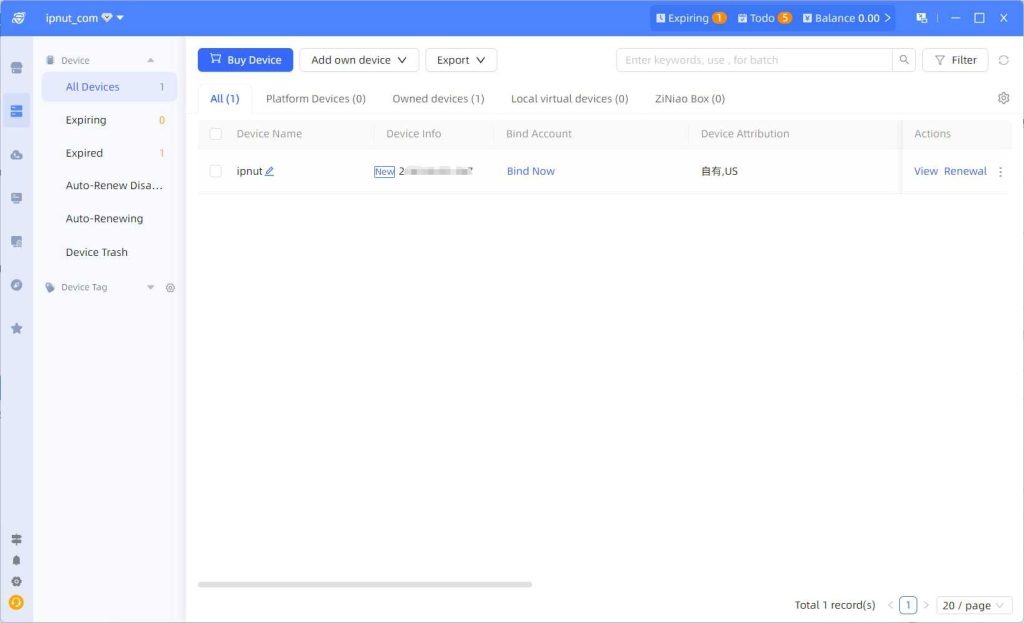Click the notification bell icon
This screenshot has height=623, width=1024.
coord(16,561)
